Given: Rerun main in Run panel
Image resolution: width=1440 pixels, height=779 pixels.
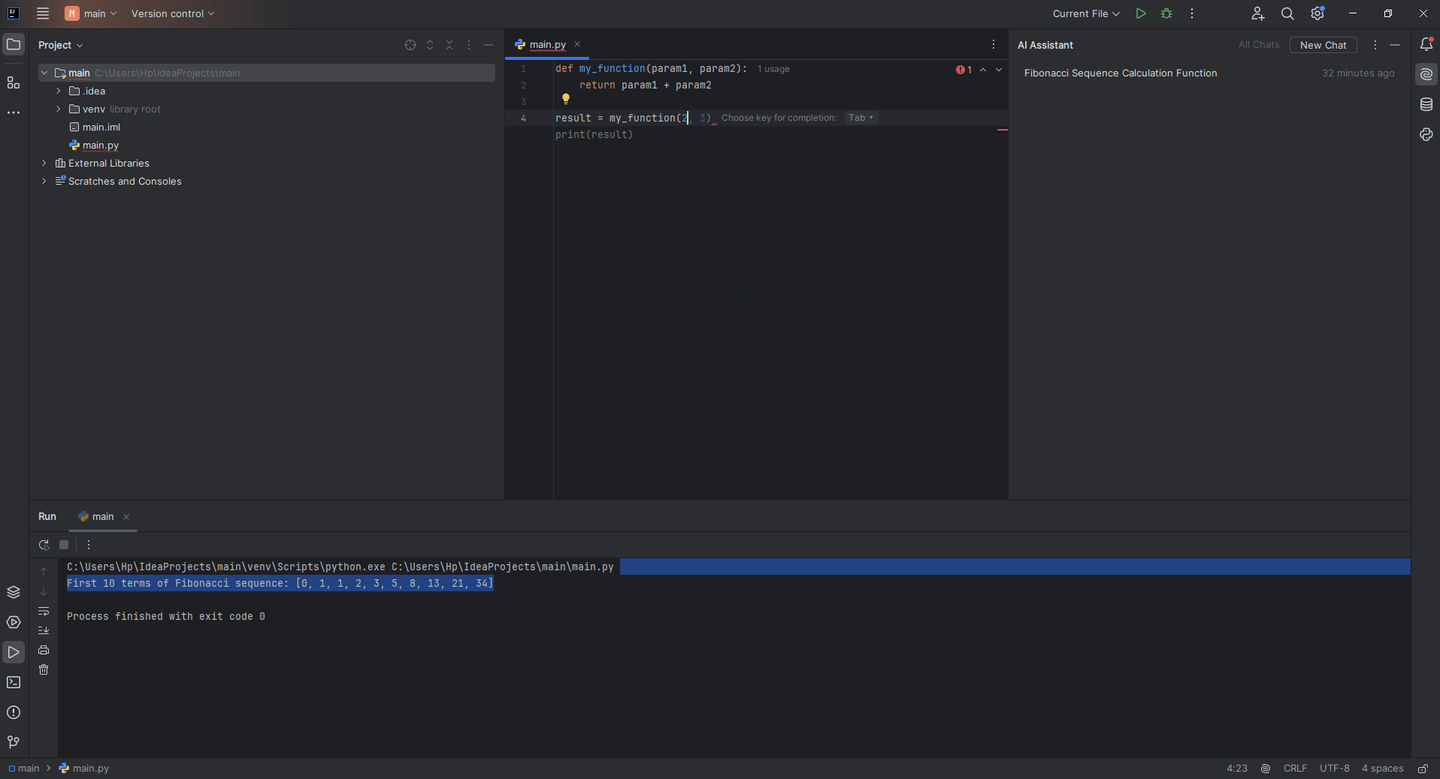Looking at the screenshot, I should [43, 545].
